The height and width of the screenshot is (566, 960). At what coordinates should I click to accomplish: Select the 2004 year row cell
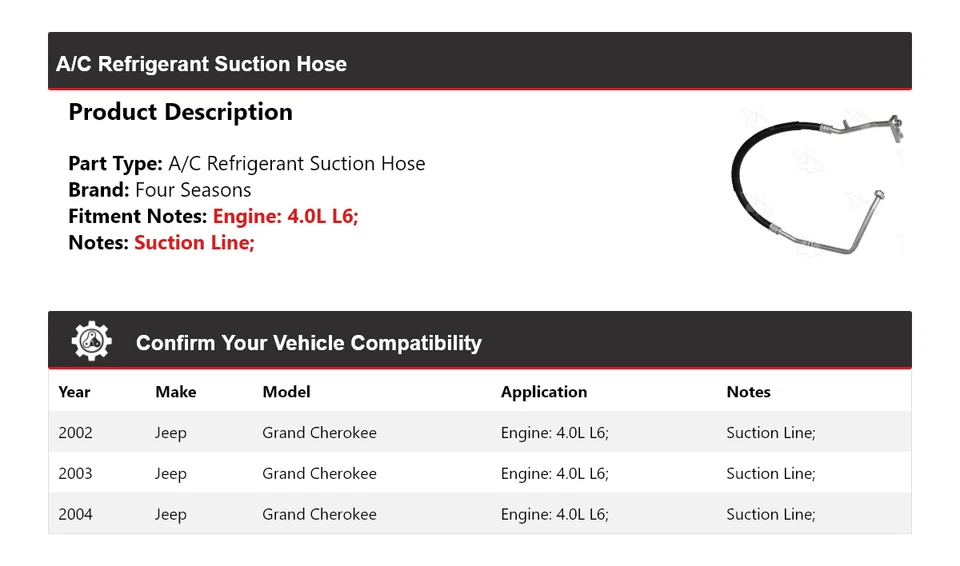click(75, 514)
